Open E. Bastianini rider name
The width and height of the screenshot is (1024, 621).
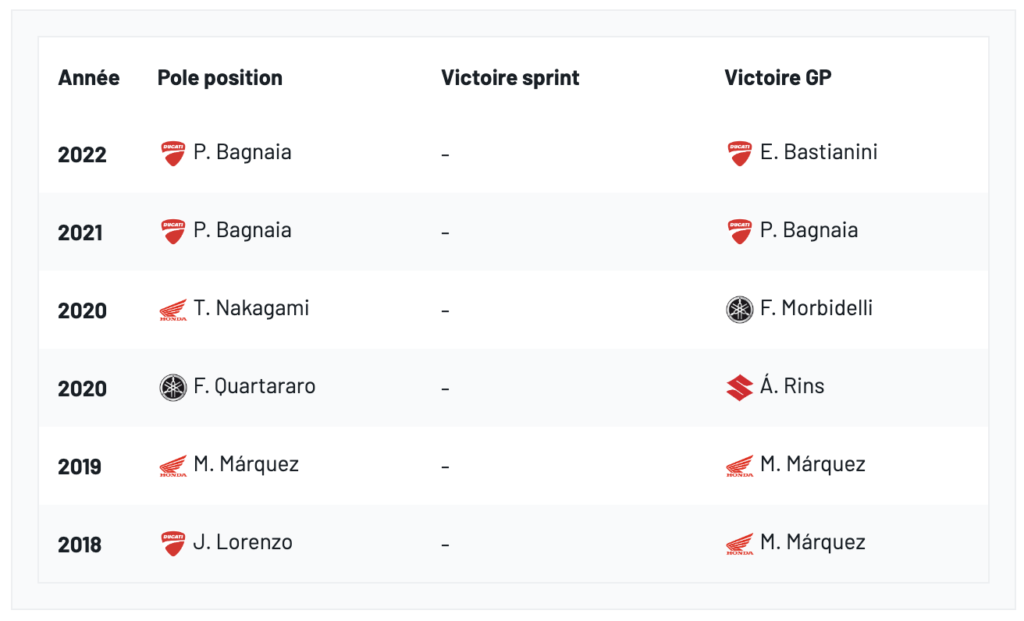819,153
